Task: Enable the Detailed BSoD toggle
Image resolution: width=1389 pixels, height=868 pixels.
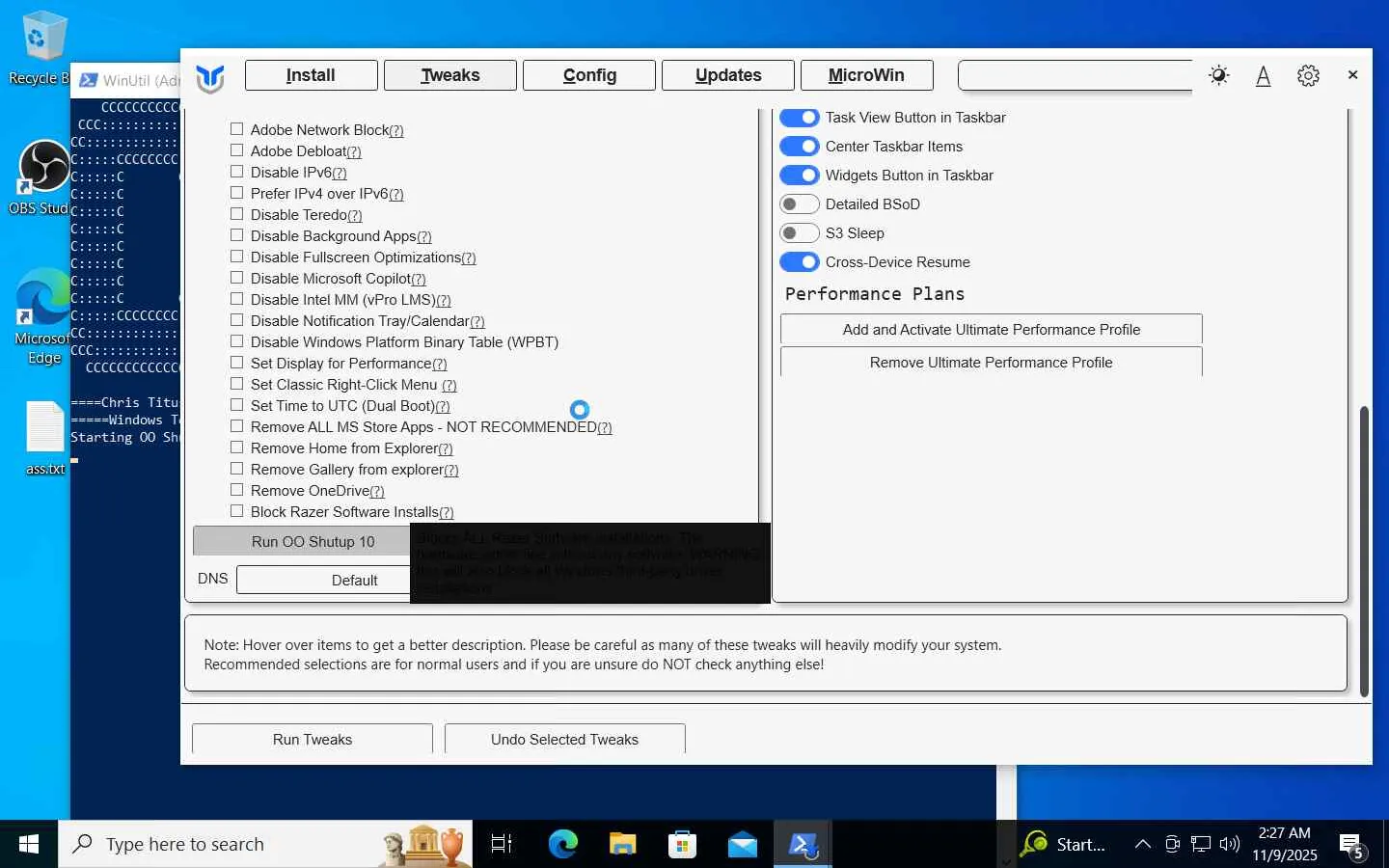Action: (x=799, y=203)
